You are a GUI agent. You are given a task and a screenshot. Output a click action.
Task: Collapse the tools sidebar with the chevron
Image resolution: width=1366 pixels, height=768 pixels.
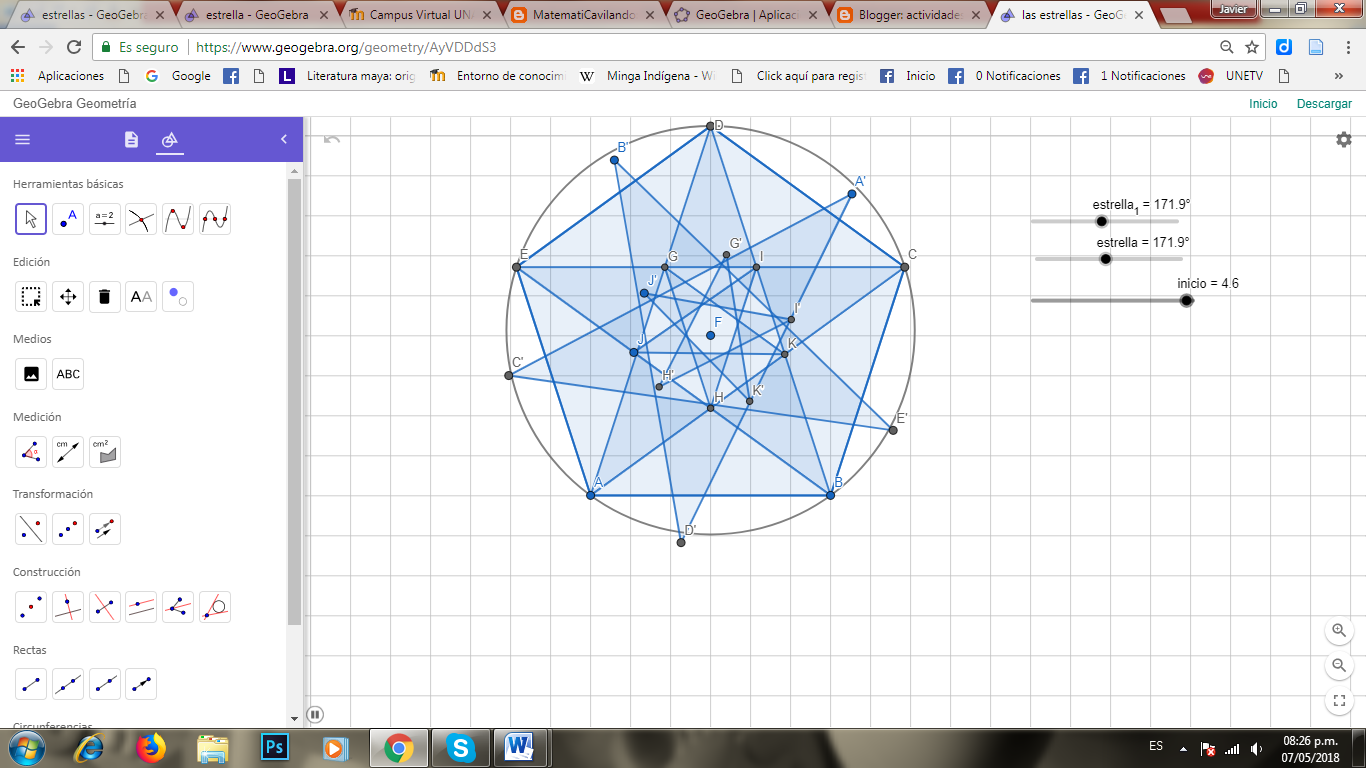(x=283, y=139)
